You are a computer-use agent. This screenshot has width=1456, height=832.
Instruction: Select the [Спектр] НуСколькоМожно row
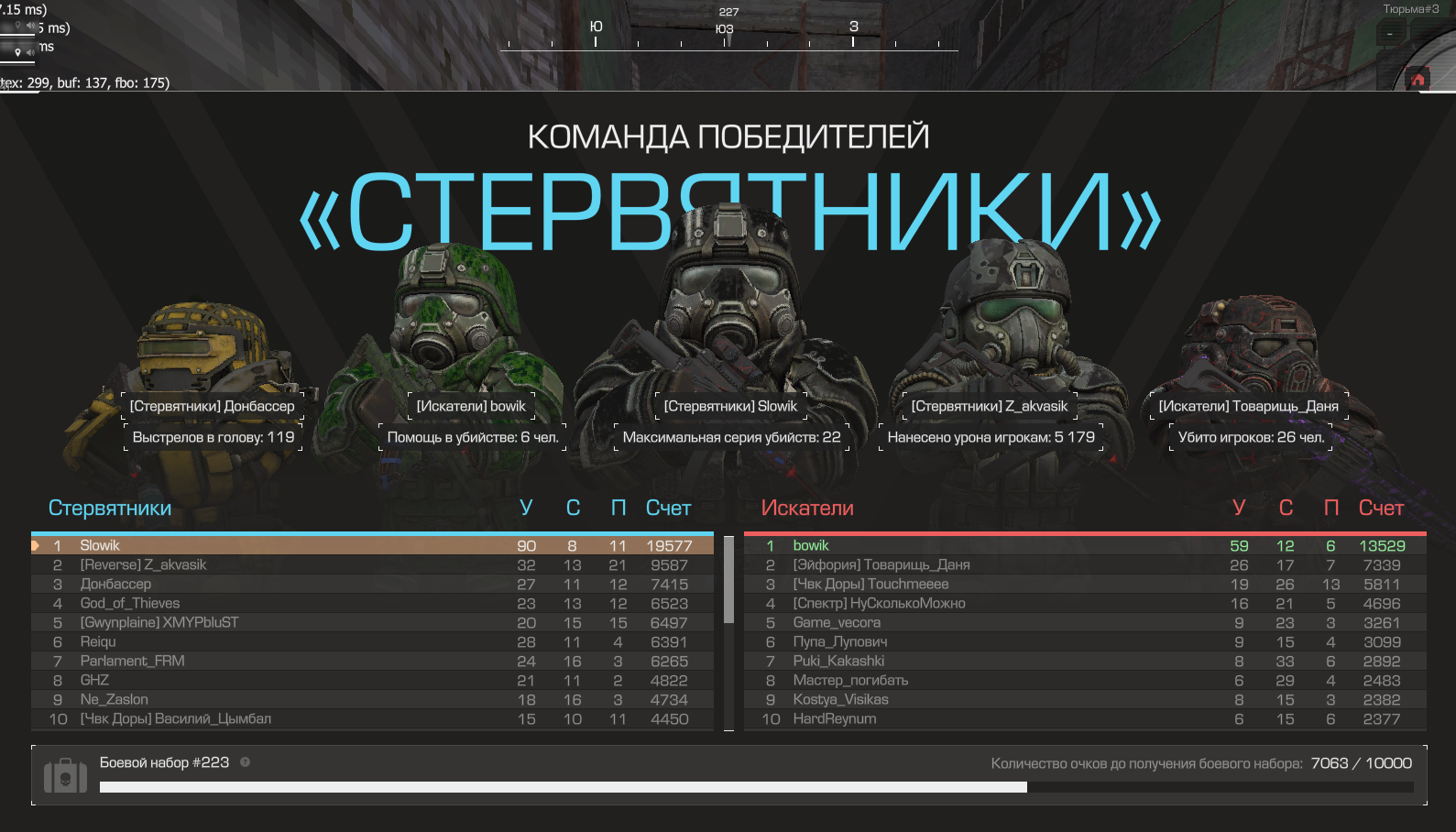coord(1085,603)
